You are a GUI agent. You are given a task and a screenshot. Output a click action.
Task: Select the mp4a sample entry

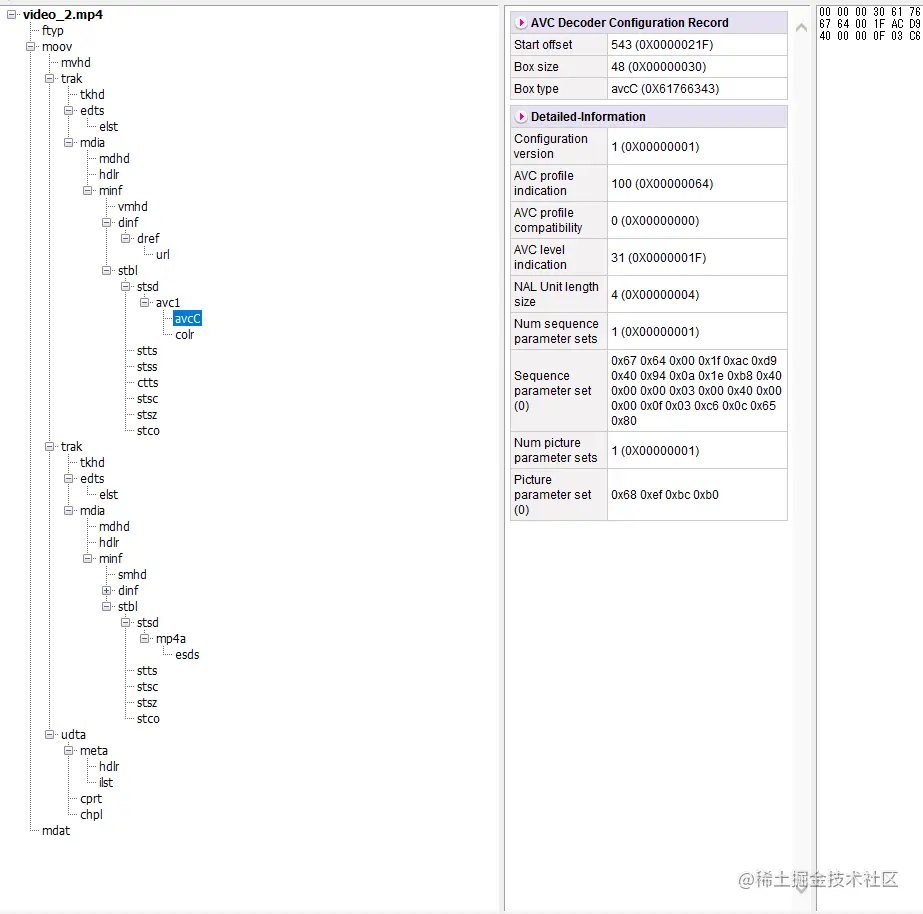(x=171, y=639)
